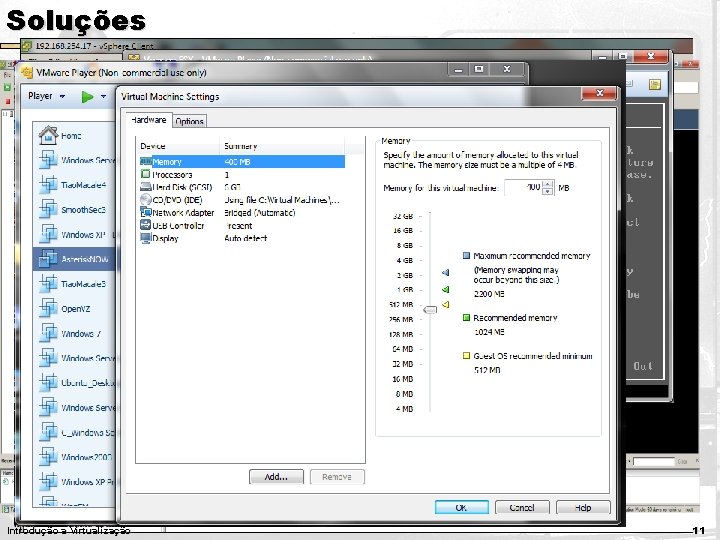The image size is (720, 540).
Task: Select the CD/DVD (IDE) icon
Action: pyautogui.click(x=146, y=199)
